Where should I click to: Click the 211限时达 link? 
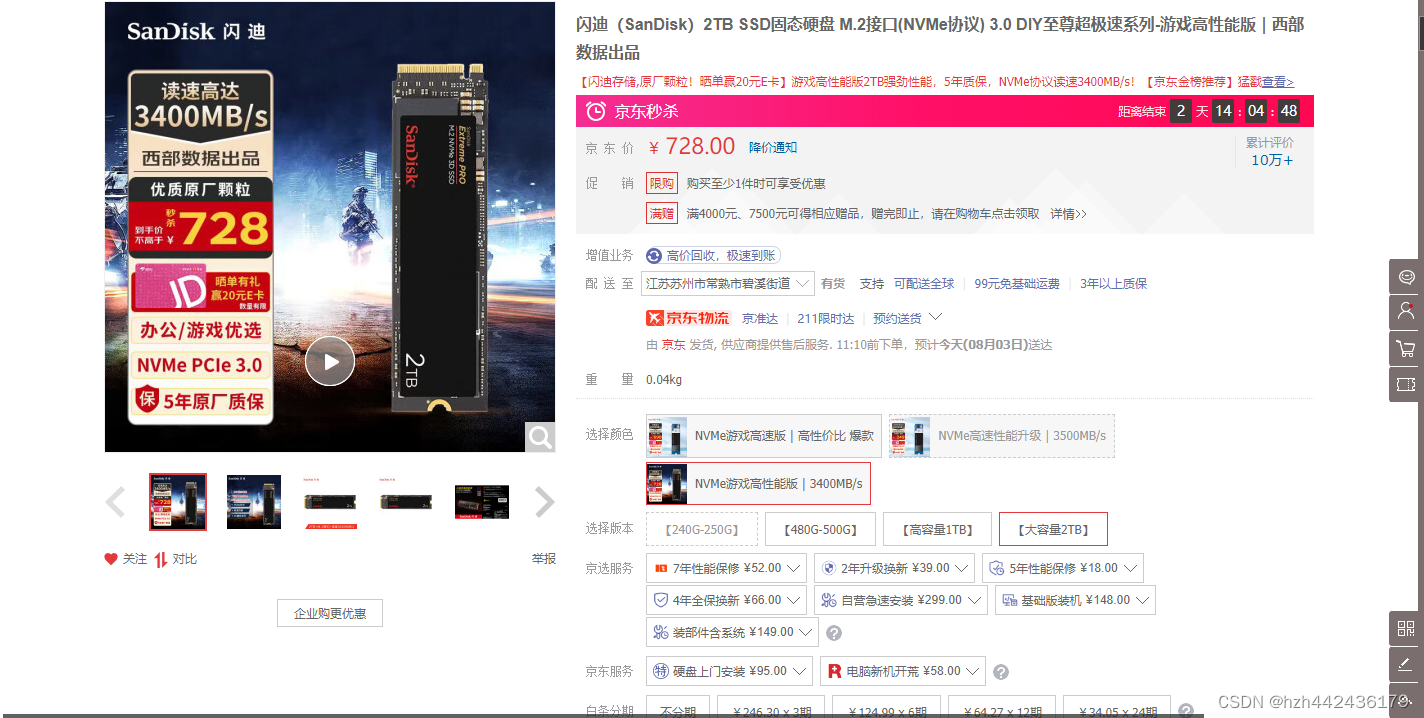826,318
